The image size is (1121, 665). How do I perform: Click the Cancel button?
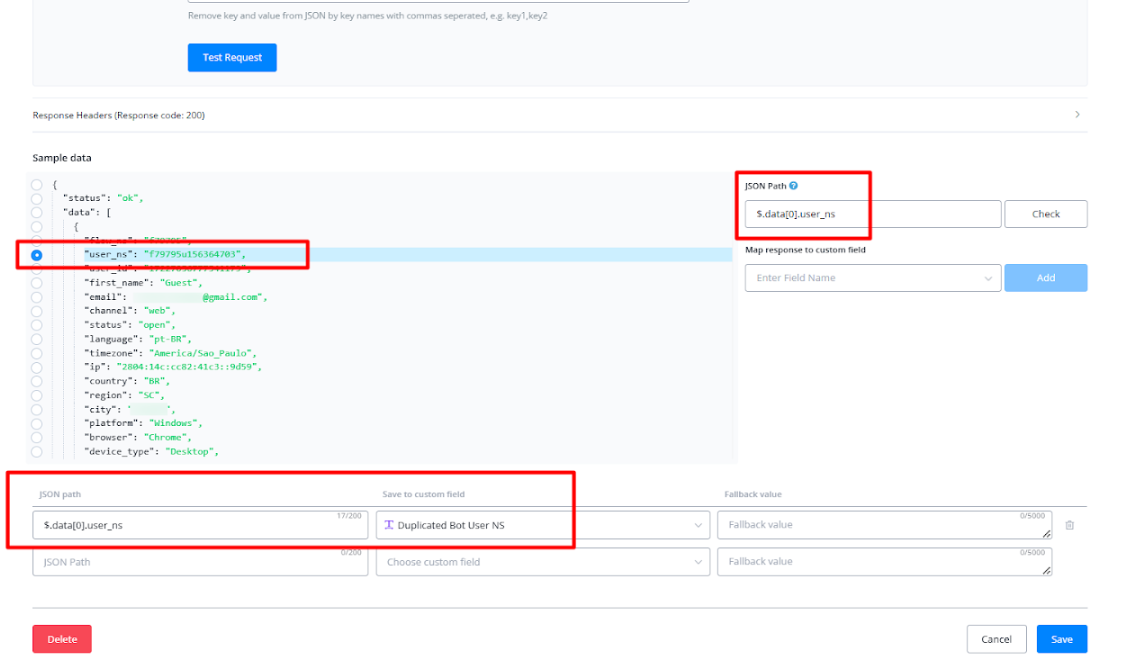(996, 639)
